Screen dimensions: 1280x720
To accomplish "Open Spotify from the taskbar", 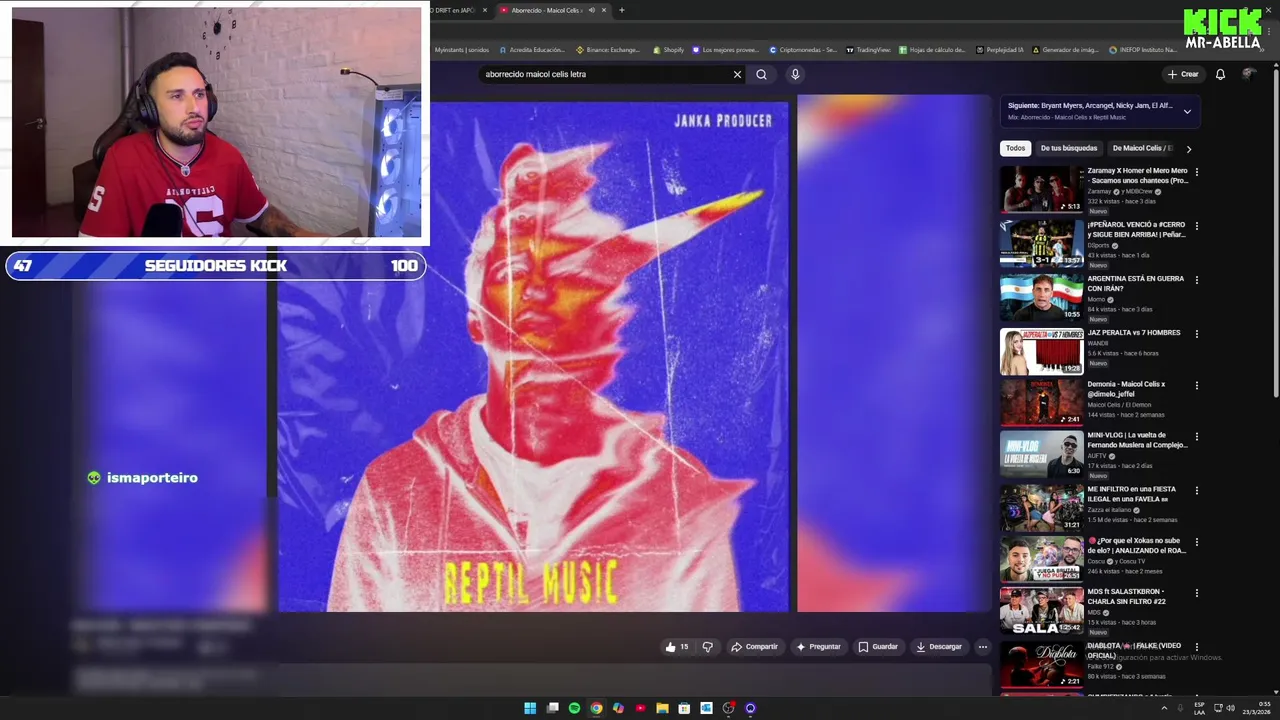I will point(574,708).
